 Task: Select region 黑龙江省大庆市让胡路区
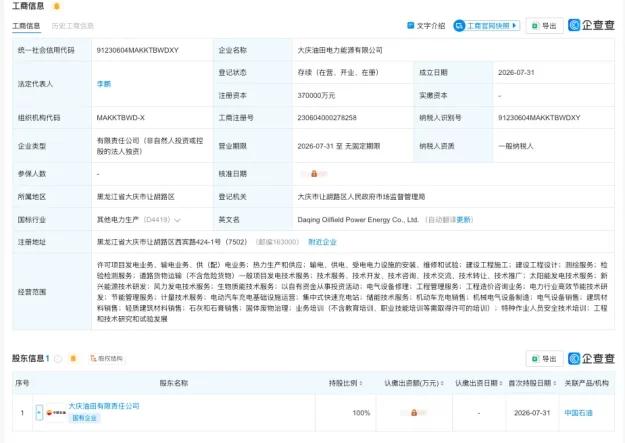136,197
